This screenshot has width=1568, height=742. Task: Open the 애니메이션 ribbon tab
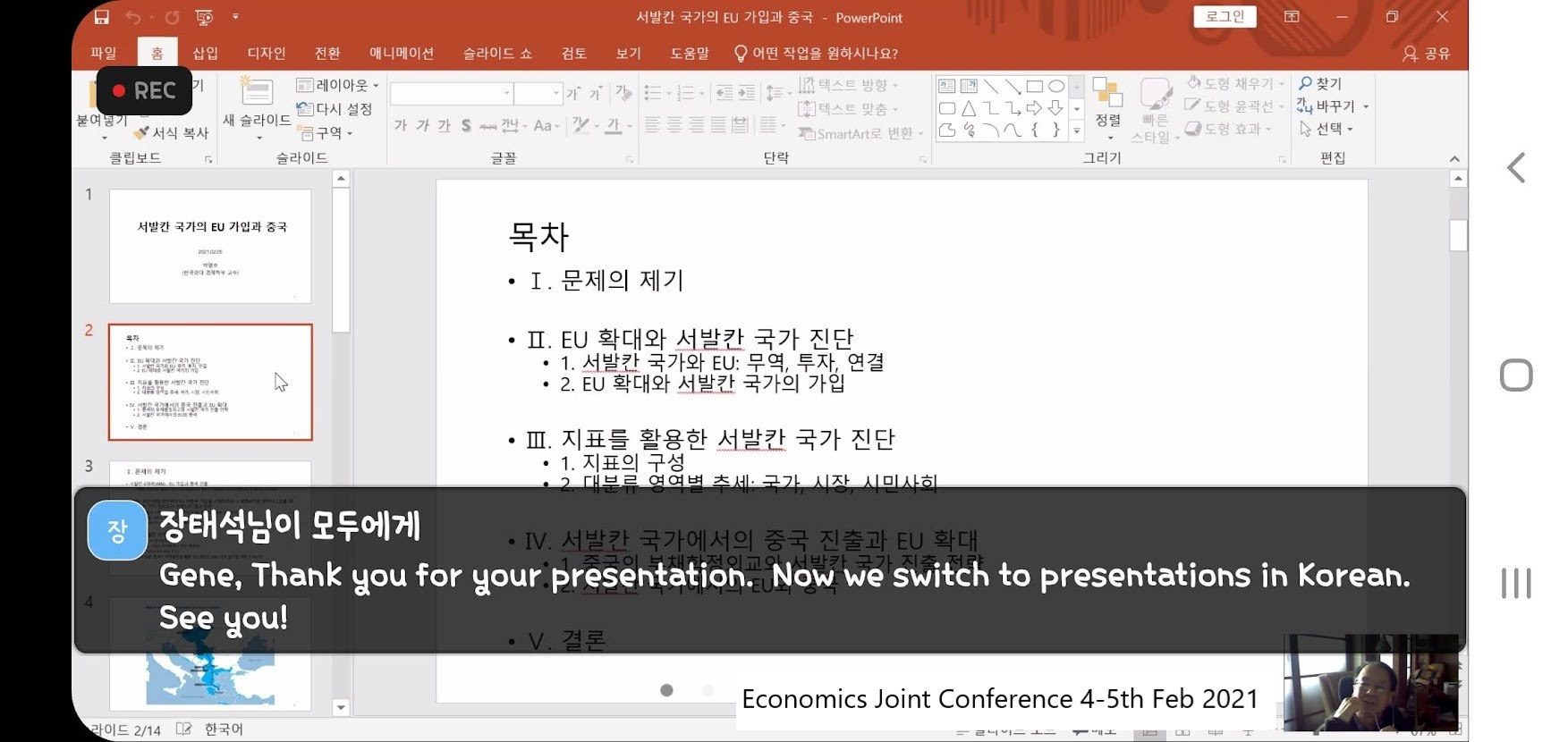click(402, 53)
